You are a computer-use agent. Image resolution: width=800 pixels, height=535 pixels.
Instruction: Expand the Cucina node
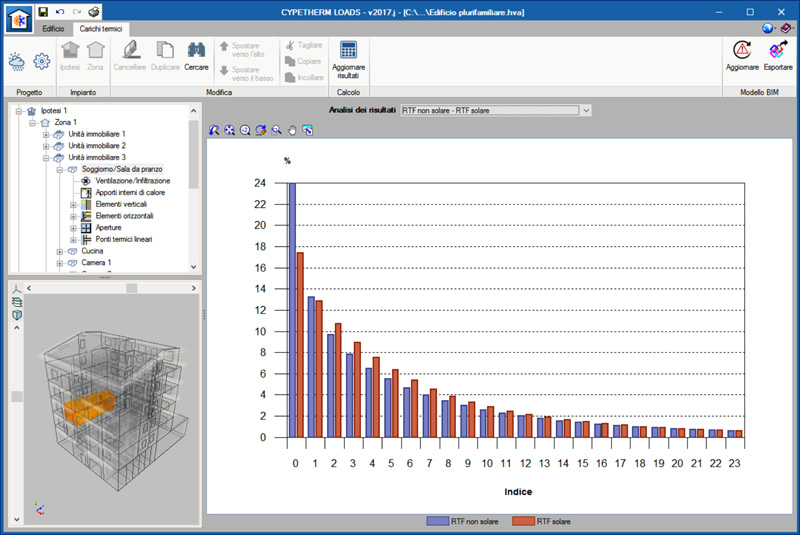pos(60,251)
